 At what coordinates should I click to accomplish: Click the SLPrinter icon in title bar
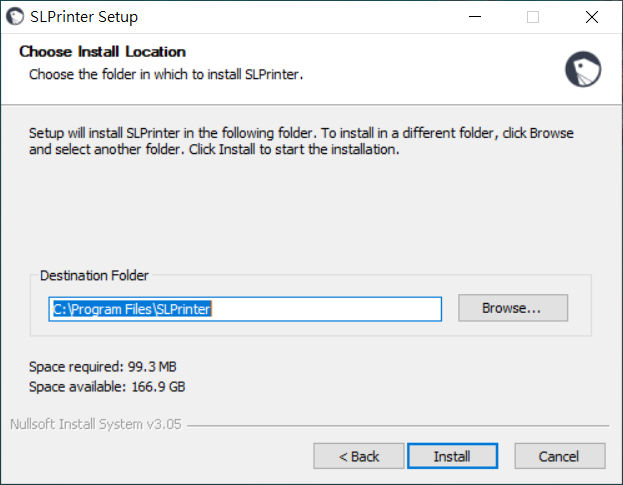pos(15,17)
